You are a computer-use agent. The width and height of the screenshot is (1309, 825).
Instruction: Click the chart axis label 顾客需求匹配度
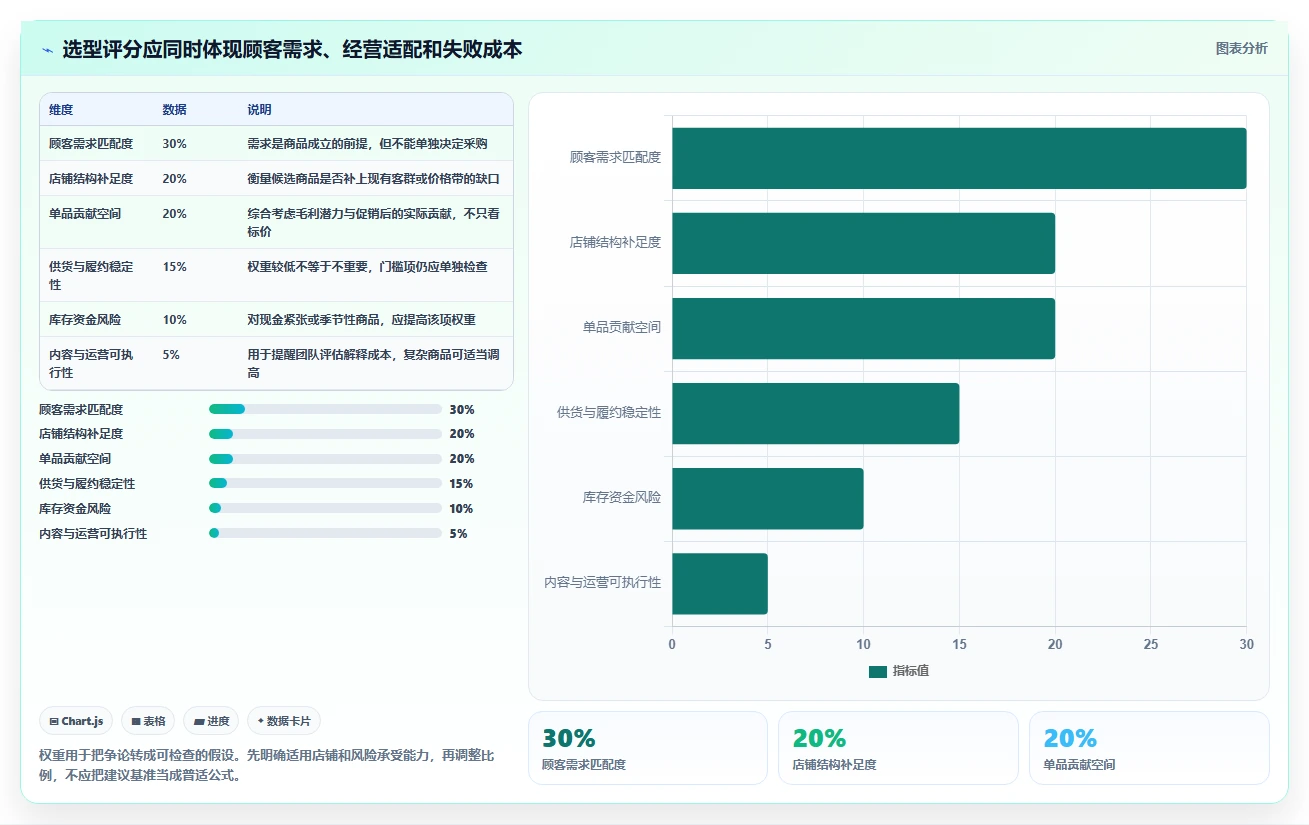(x=615, y=157)
